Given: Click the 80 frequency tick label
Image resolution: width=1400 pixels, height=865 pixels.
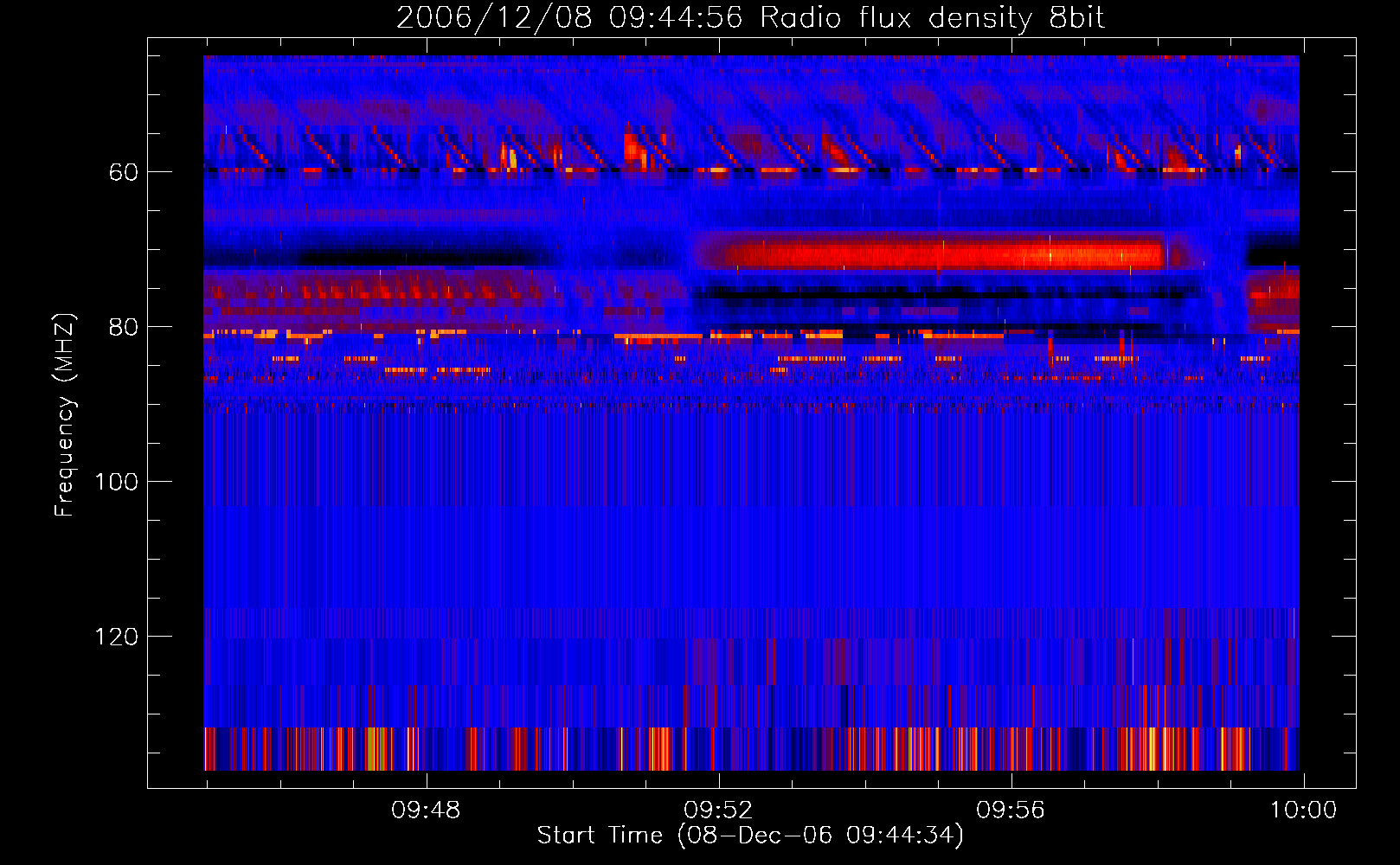Looking at the screenshot, I should 124,327.
